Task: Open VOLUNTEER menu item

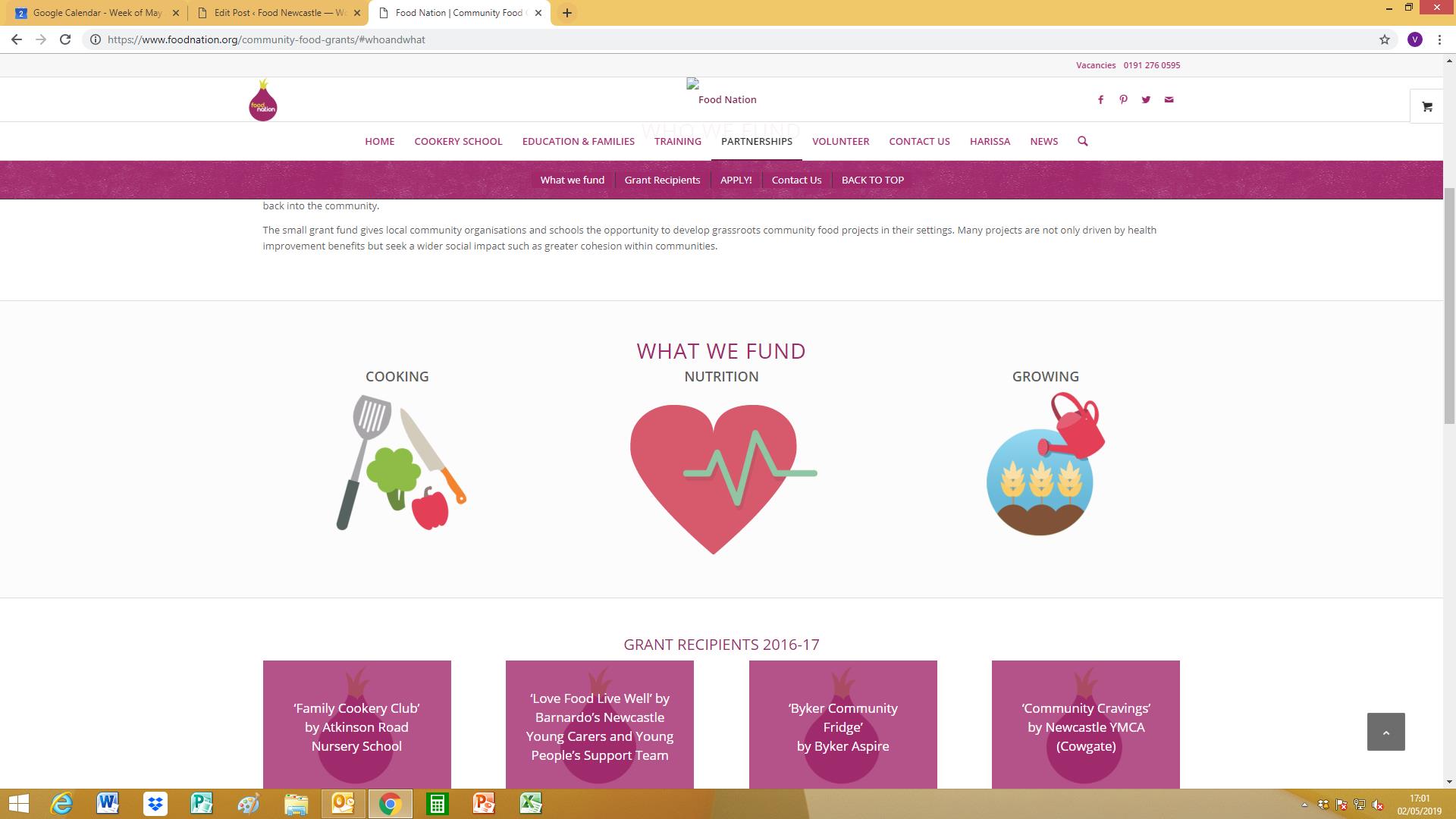Action: [840, 141]
